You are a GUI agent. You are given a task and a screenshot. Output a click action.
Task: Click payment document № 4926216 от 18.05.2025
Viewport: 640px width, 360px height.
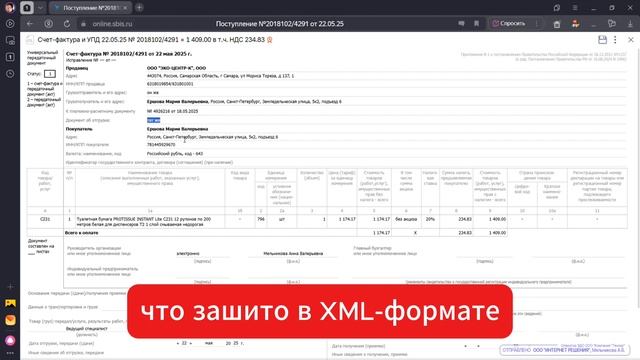pos(172,111)
